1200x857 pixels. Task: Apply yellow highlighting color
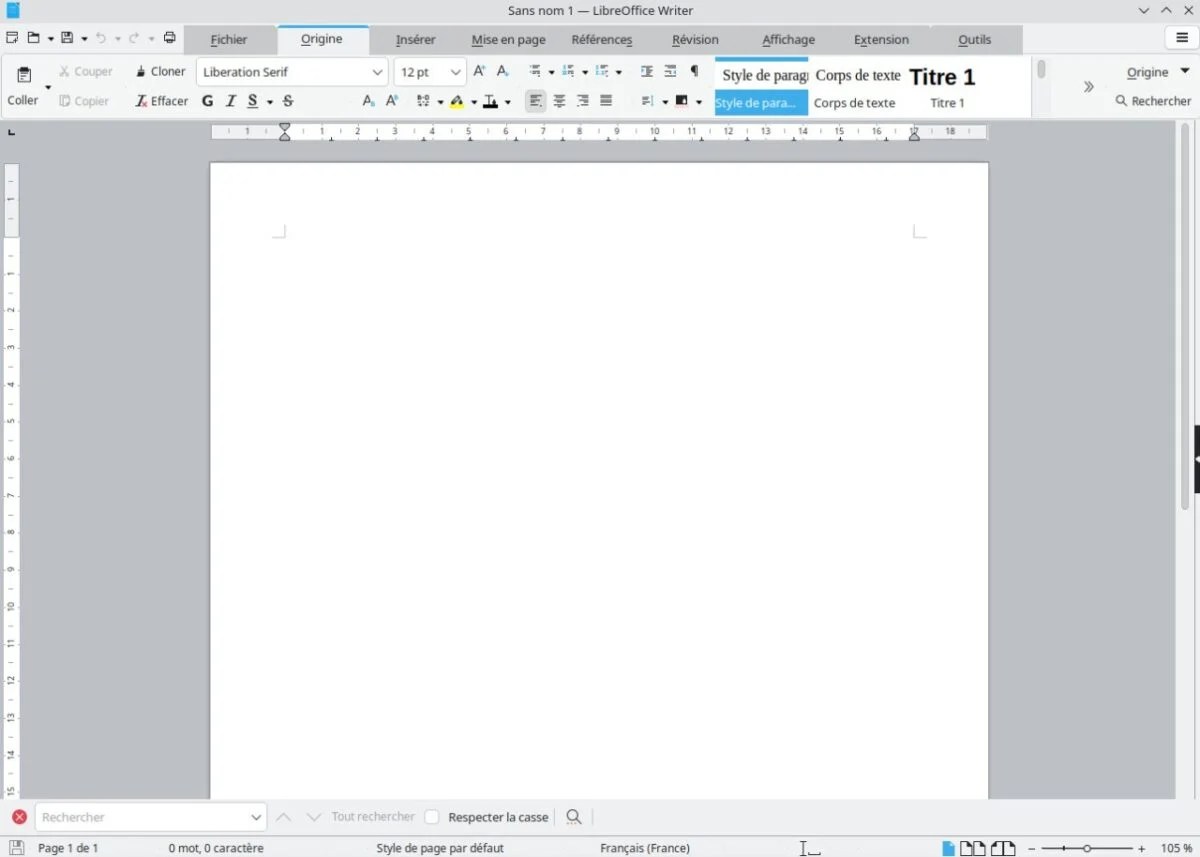pos(457,101)
